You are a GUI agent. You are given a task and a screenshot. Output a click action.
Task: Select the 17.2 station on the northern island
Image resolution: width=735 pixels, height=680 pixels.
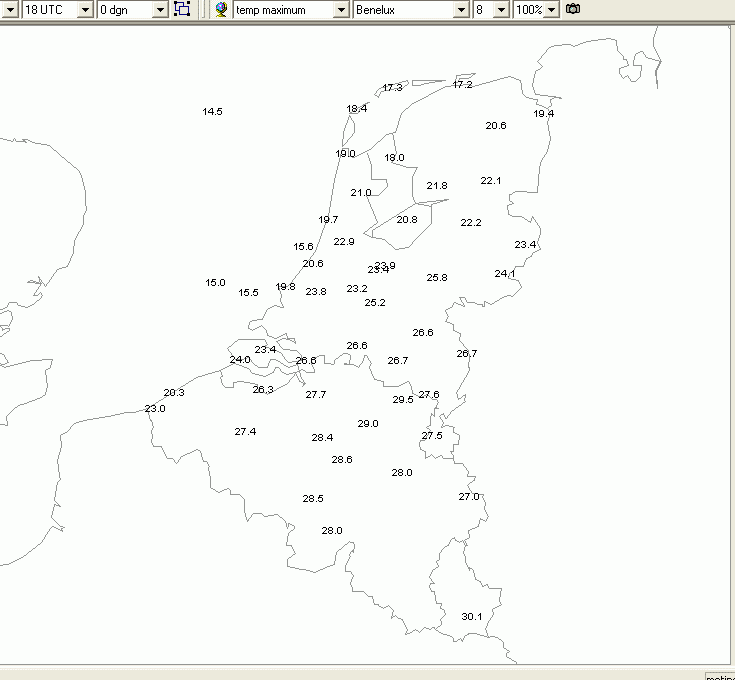pos(462,84)
